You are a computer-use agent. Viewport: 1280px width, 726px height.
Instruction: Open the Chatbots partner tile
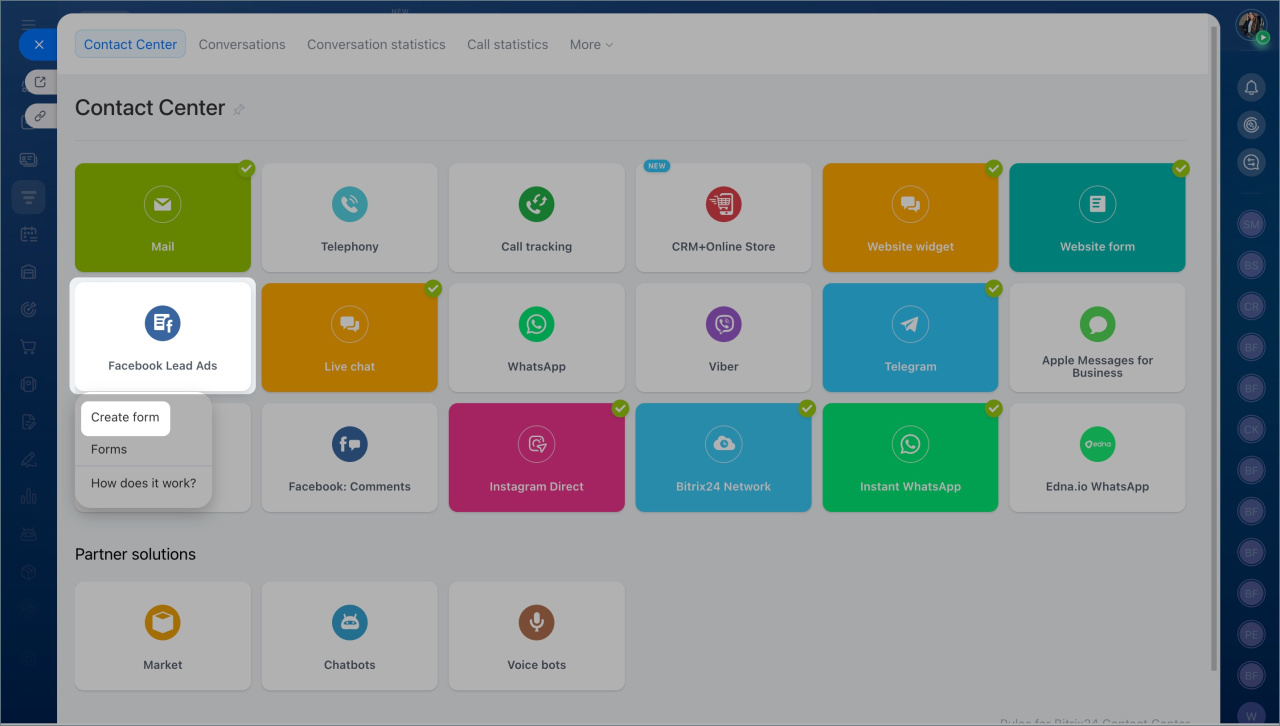(349, 636)
